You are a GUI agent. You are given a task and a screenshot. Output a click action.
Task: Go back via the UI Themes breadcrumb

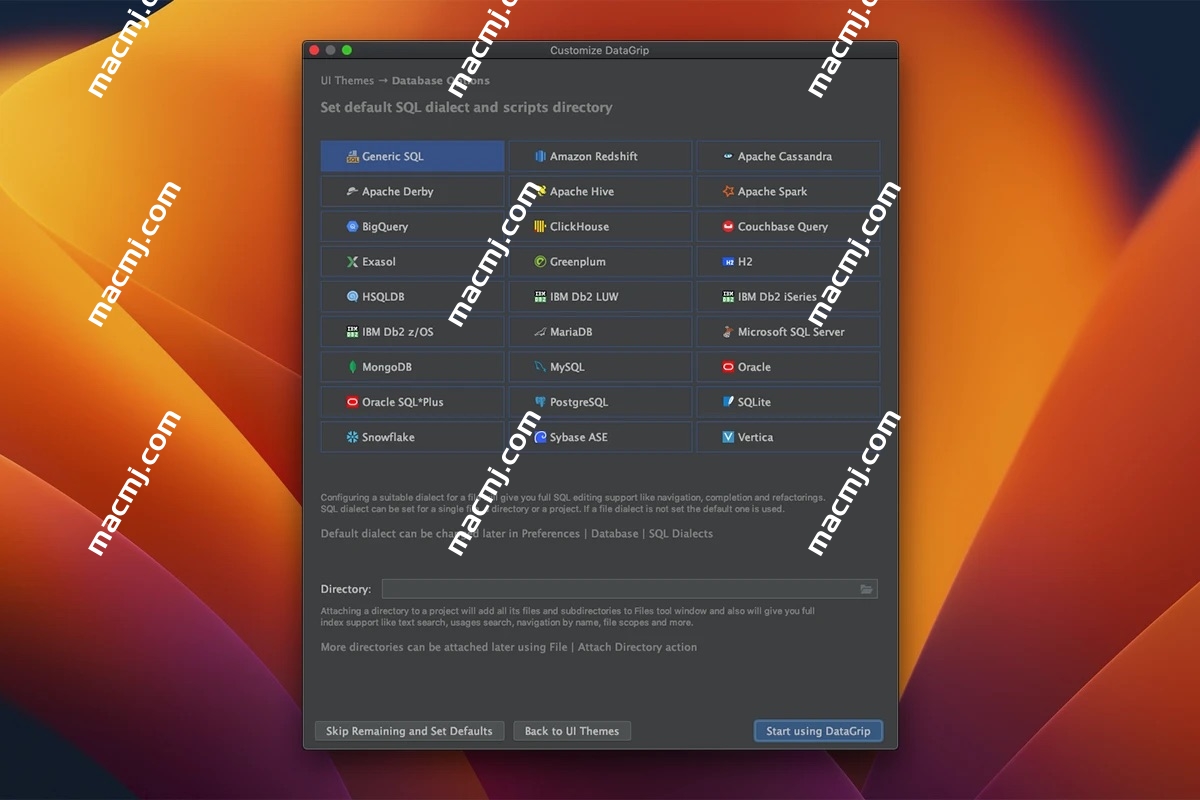[x=346, y=80]
